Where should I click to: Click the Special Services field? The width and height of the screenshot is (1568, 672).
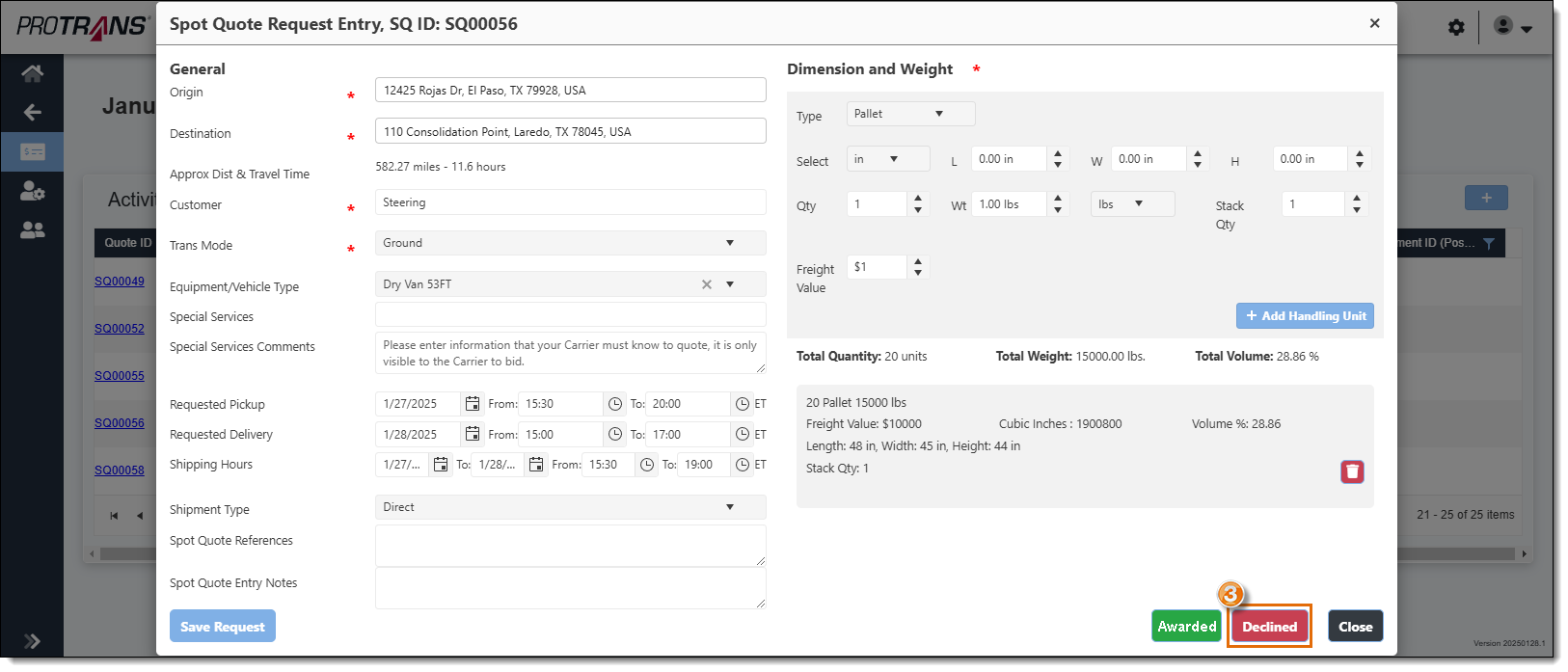(570, 314)
